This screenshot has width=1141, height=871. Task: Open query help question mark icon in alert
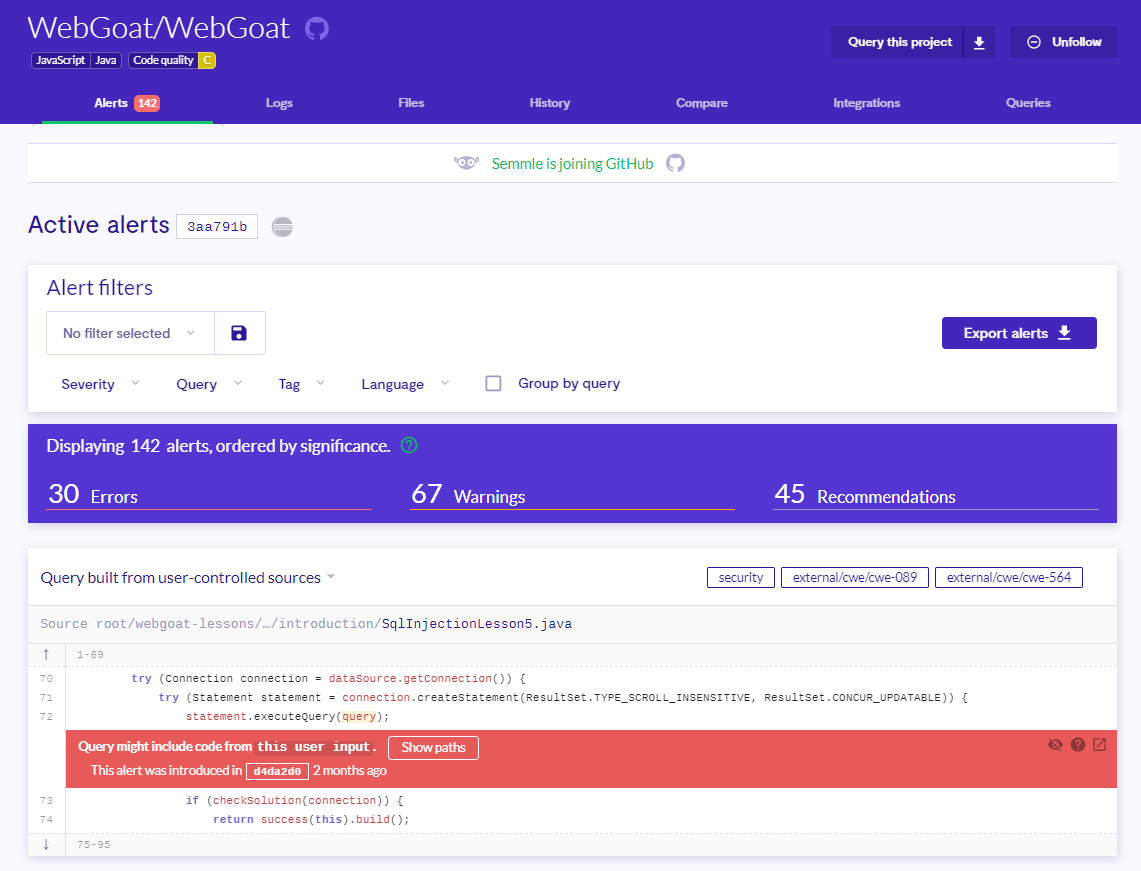[1078, 744]
